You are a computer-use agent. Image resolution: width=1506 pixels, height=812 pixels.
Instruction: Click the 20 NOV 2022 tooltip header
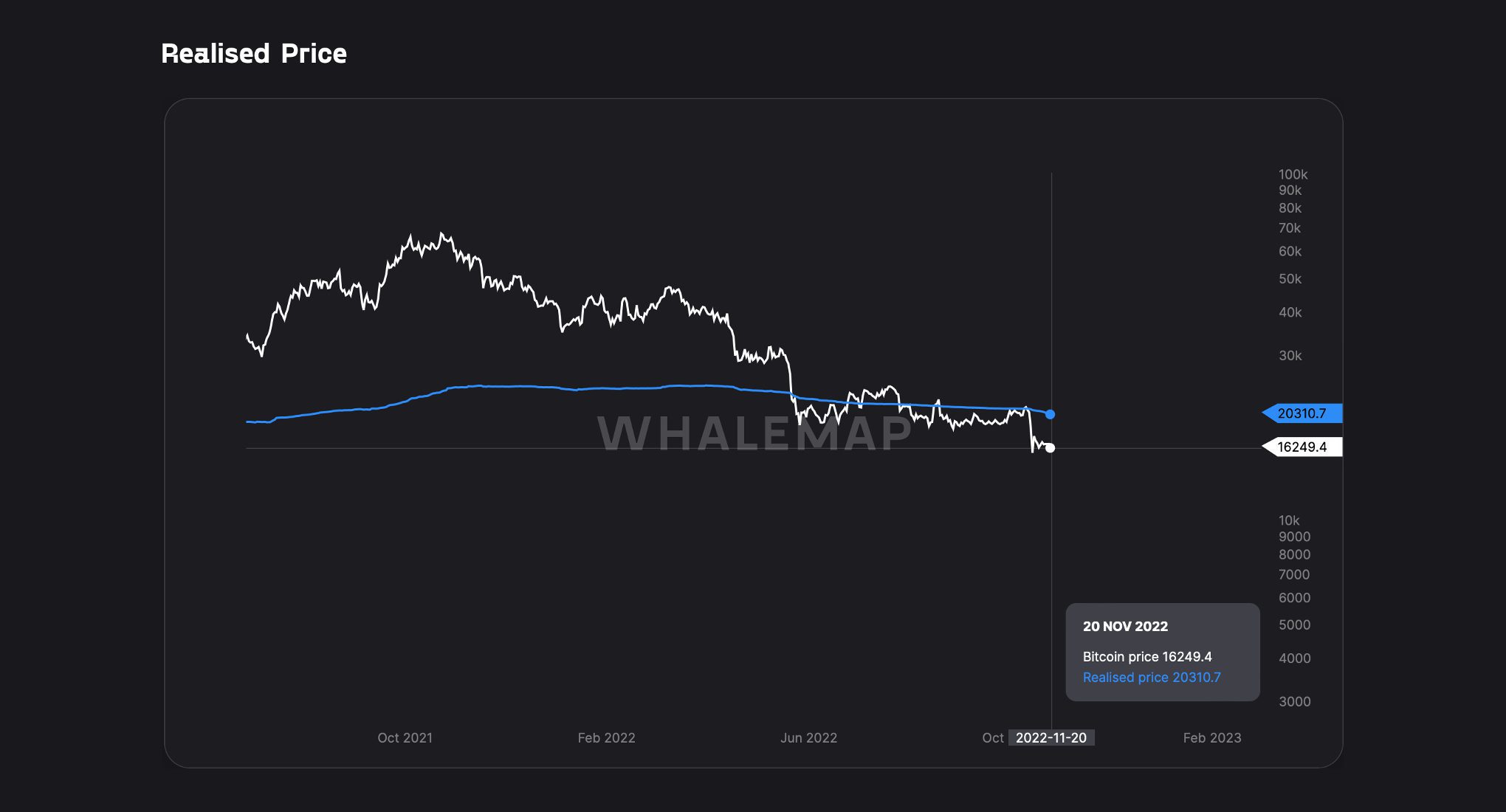click(1125, 626)
